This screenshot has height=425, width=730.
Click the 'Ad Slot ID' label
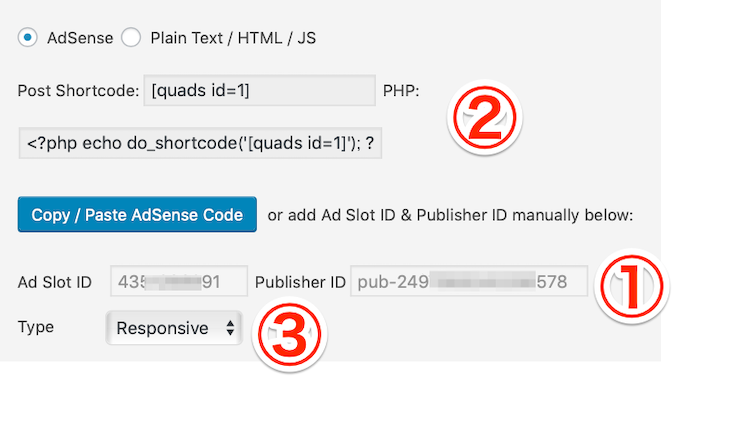(x=54, y=282)
